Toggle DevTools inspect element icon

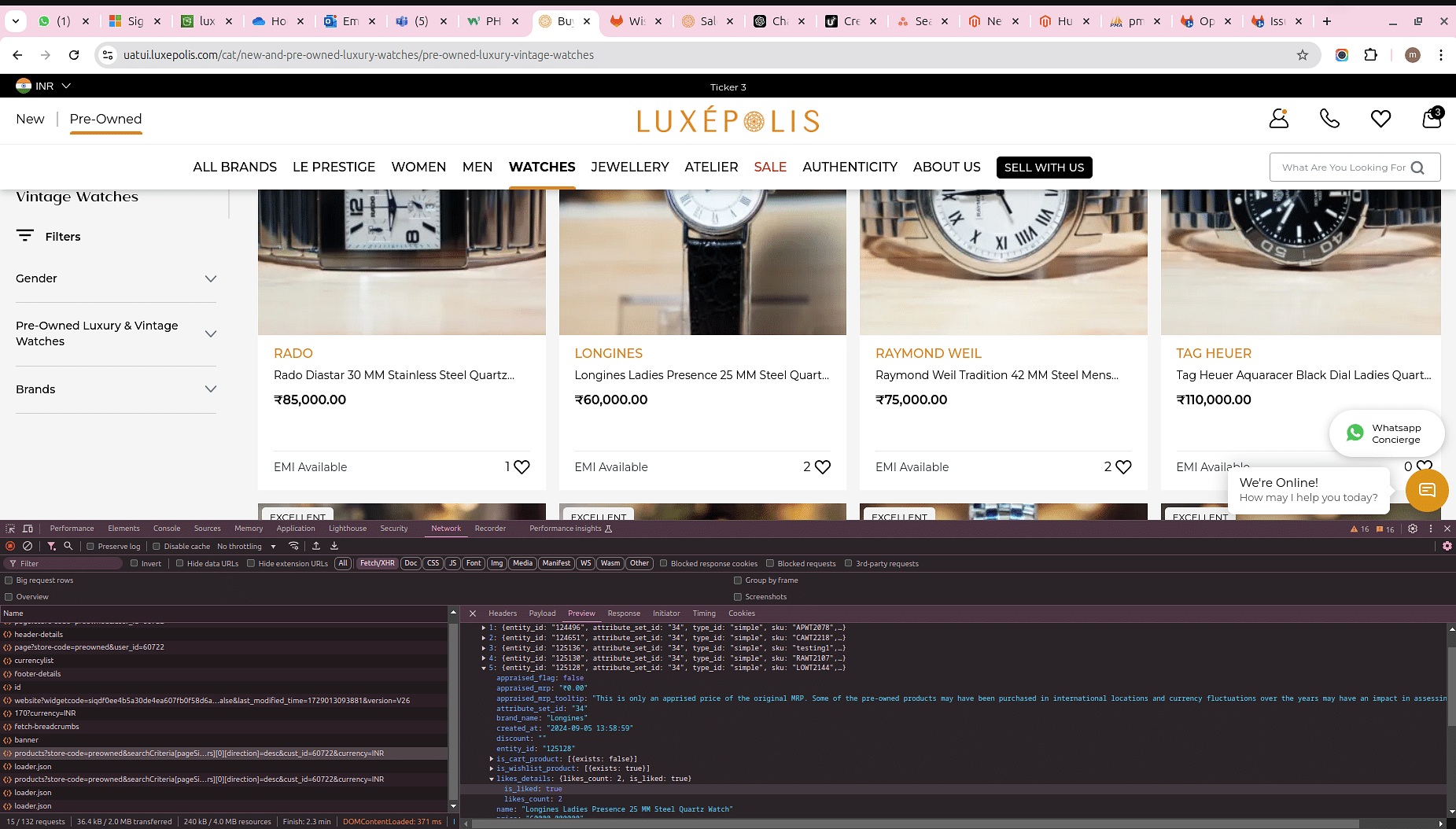coord(10,529)
